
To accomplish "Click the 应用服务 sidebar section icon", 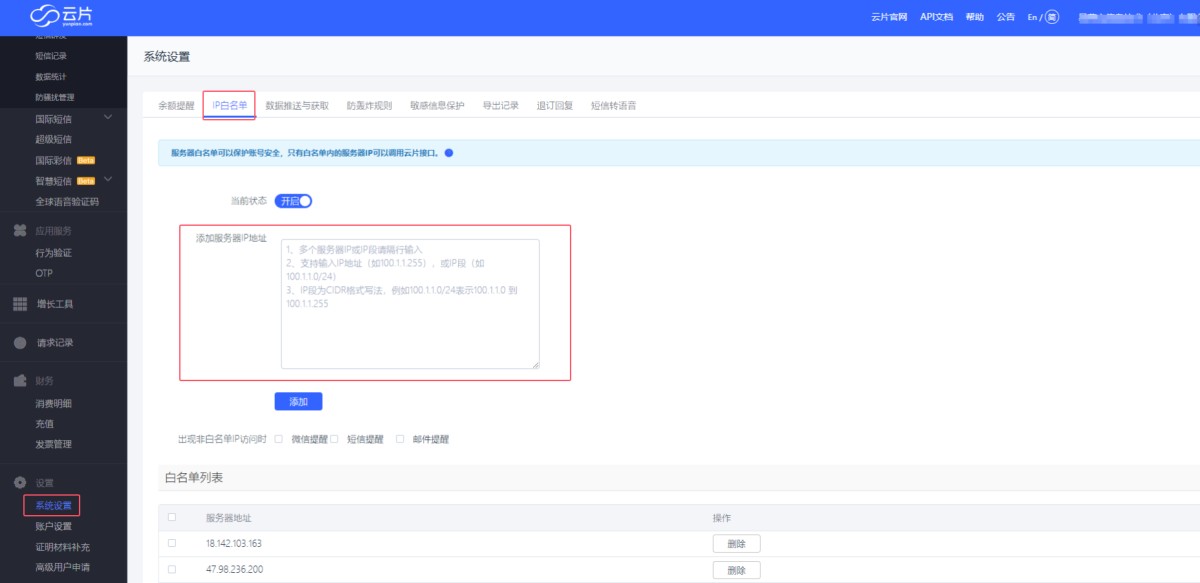I will (x=19, y=231).
